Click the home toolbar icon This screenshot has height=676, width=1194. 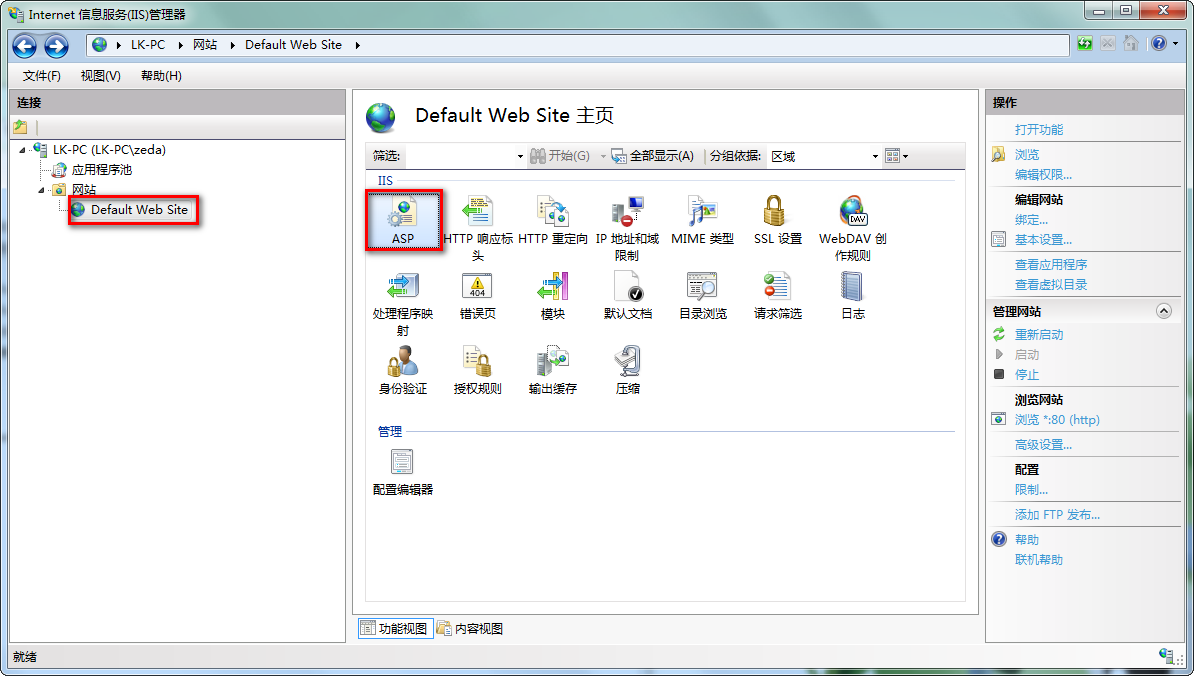tap(1131, 43)
